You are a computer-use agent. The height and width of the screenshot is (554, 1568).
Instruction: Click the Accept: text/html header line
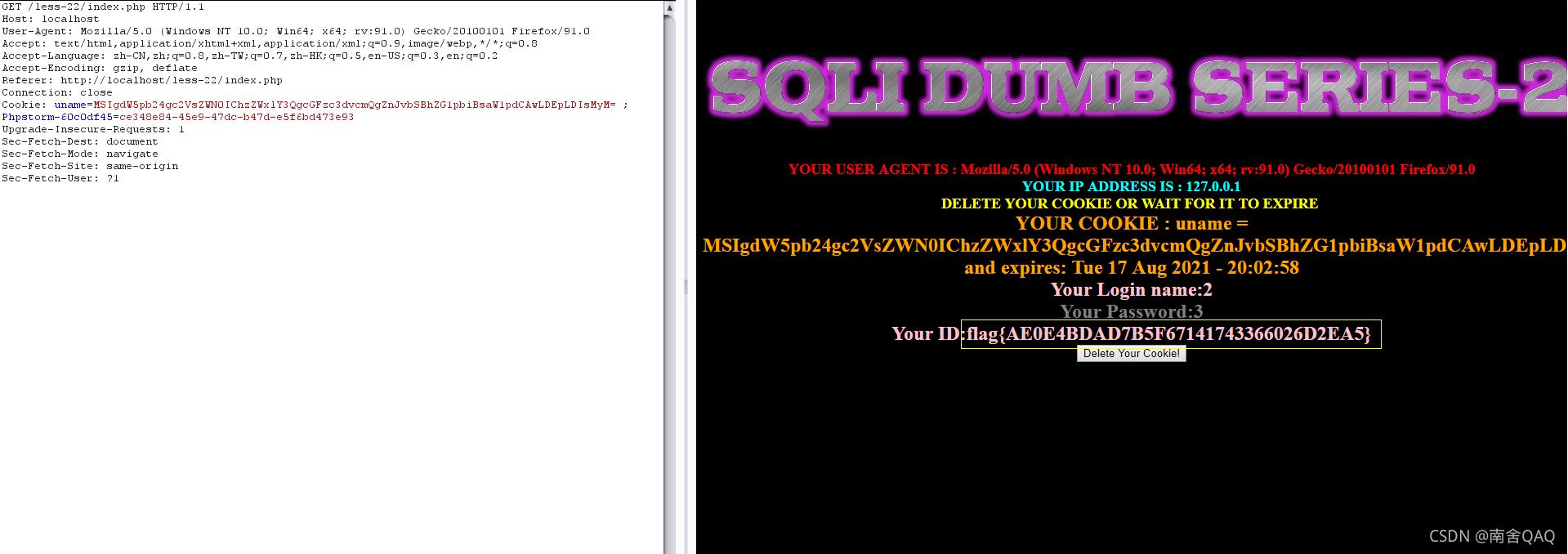(270, 43)
